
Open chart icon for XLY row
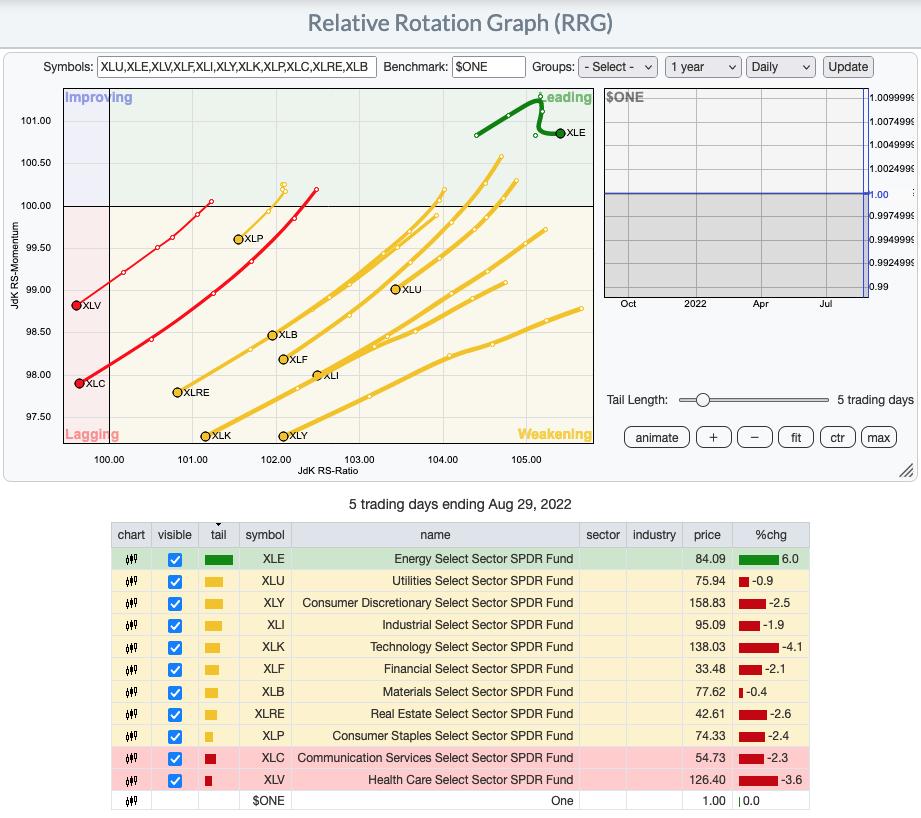pos(131,603)
